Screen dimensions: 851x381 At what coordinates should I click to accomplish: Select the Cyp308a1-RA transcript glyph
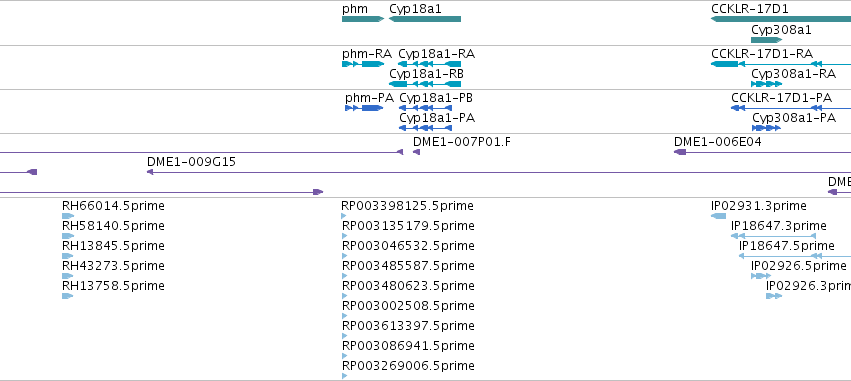click(x=766, y=84)
